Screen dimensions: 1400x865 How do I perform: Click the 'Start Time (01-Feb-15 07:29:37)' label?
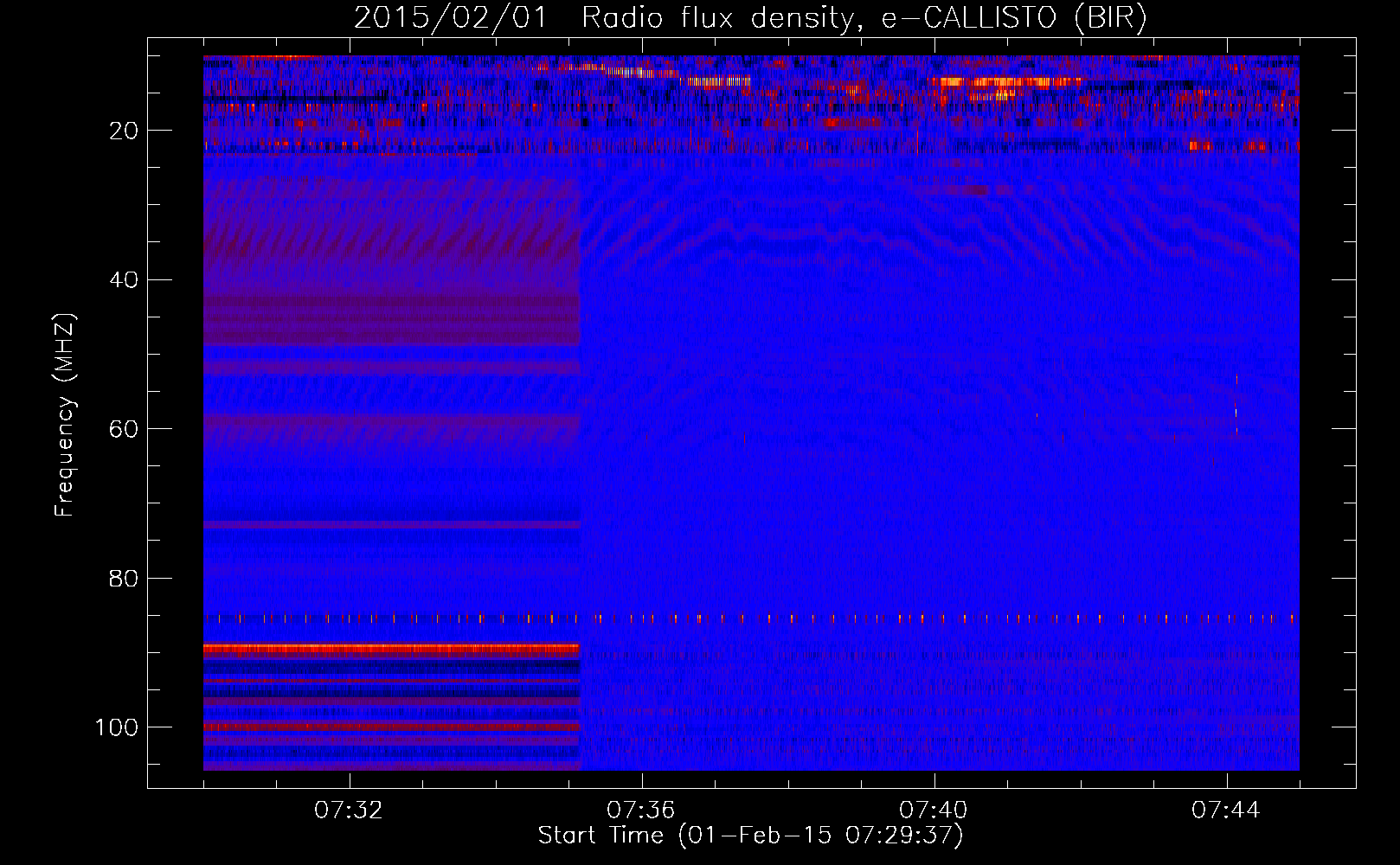tap(750, 836)
